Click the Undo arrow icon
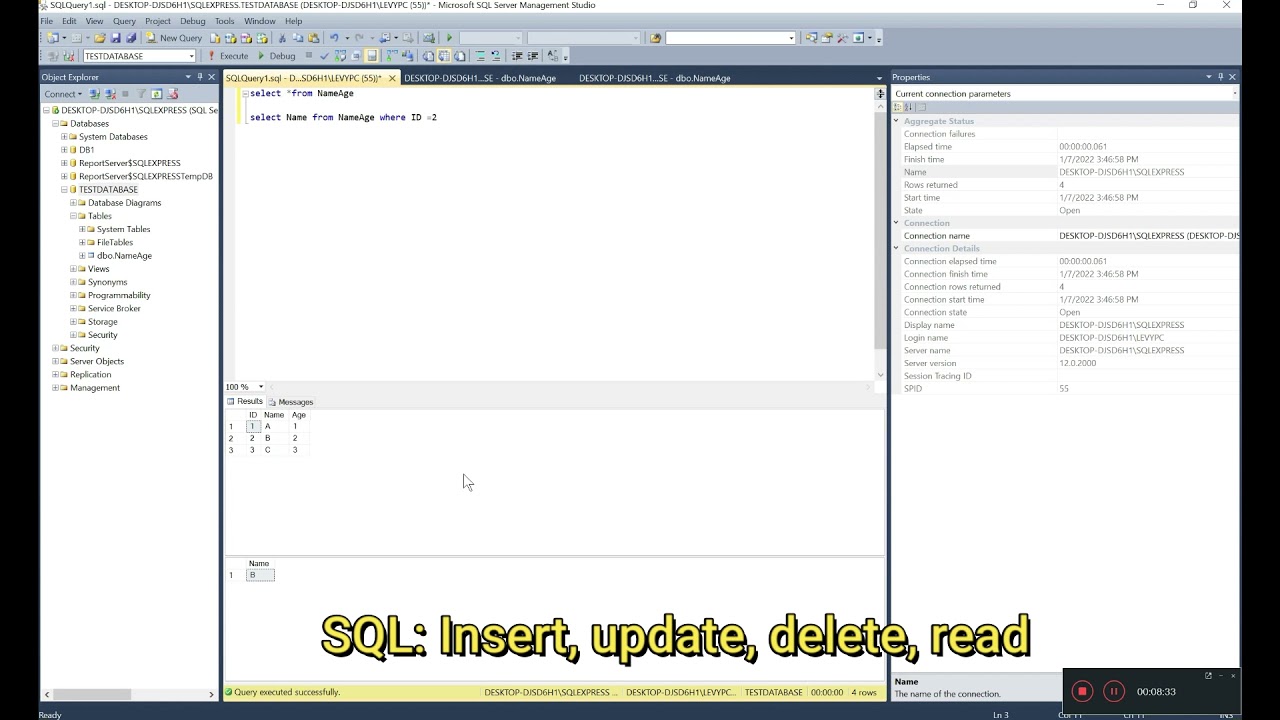Image resolution: width=1280 pixels, height=720 pixels. [x=334, y=38]
